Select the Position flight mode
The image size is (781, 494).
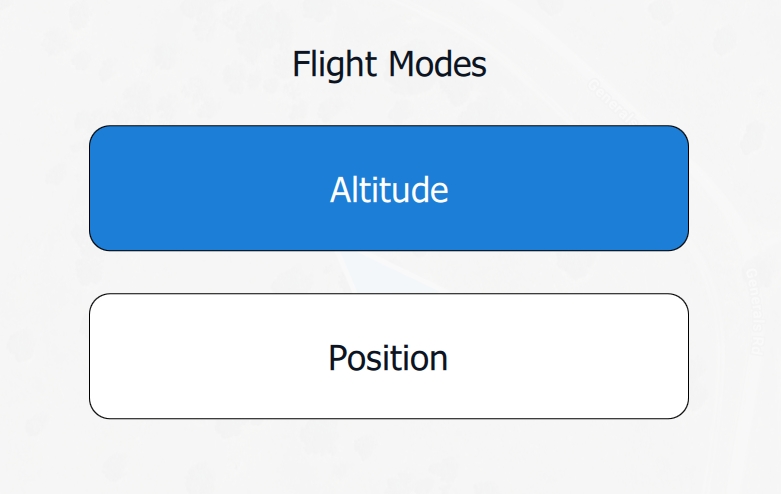click(x=389, y=356)
